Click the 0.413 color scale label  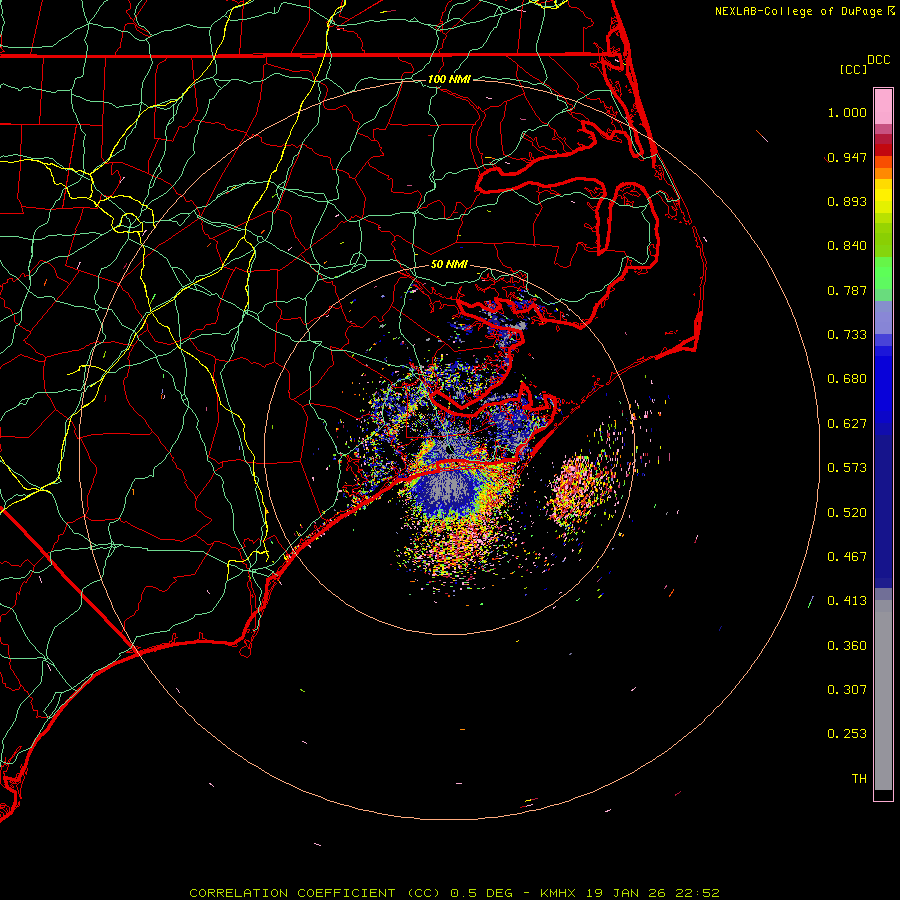[847, 601]
